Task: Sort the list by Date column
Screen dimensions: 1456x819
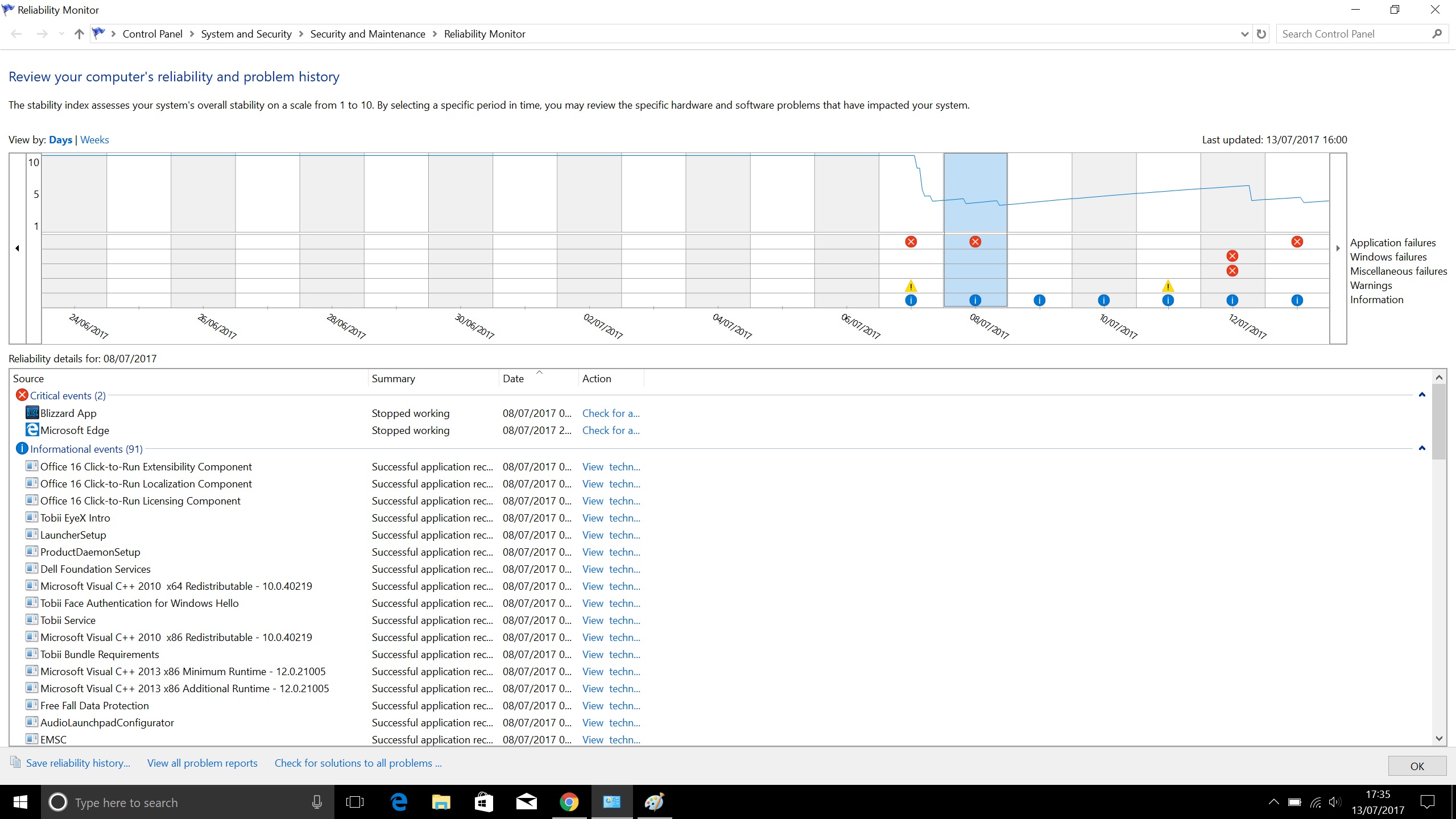Action: point(539,378)
